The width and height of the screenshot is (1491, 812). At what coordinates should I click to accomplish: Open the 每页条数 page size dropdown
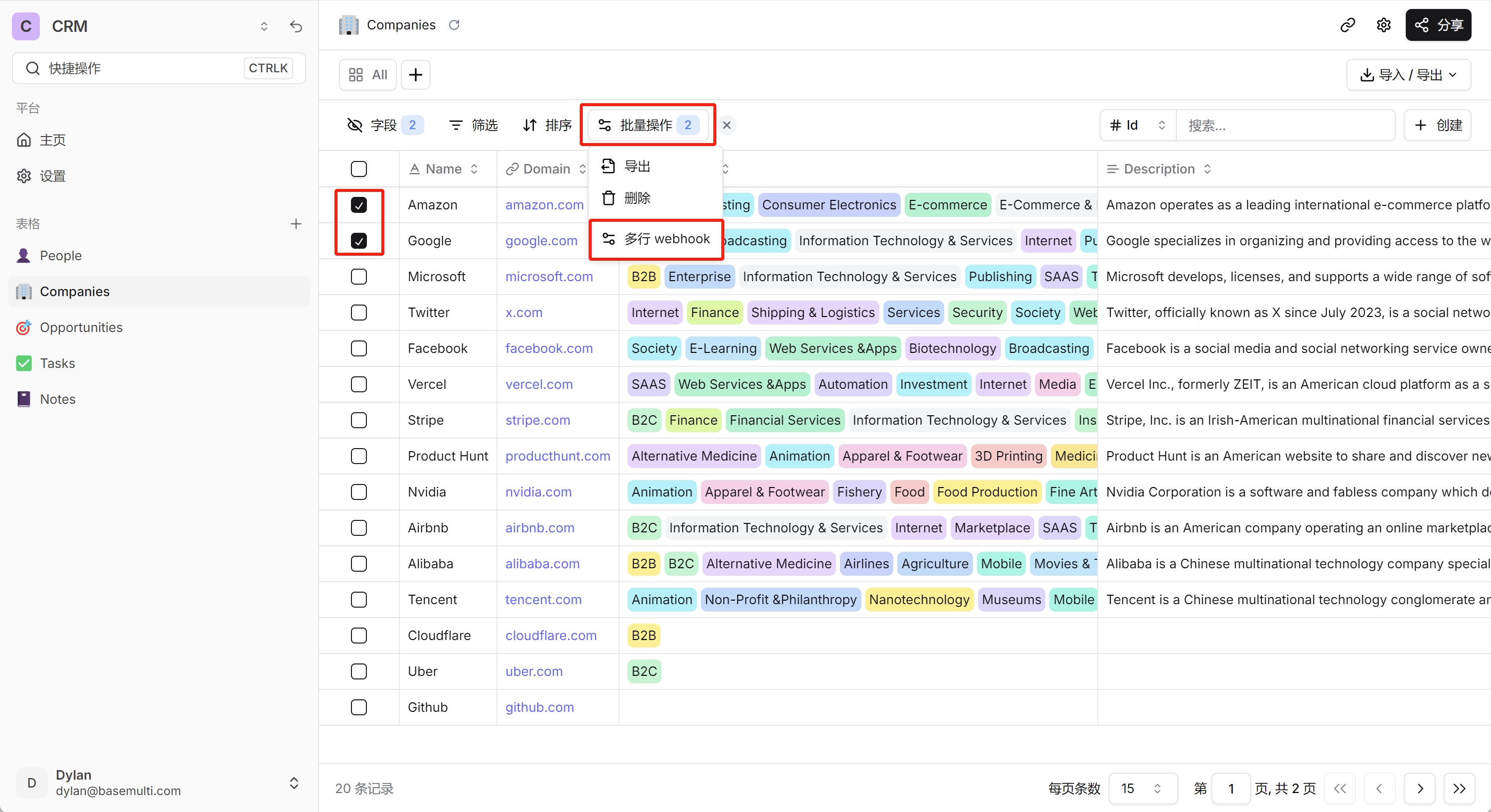point(1143,788)
